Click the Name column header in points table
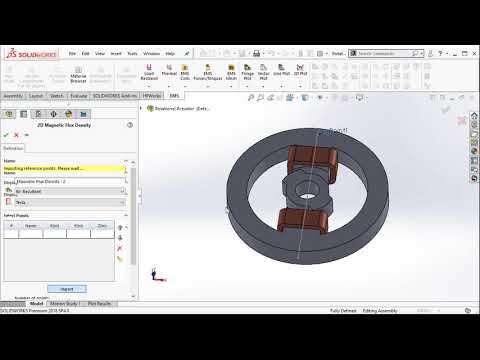480x360 pixels. [x=31, y=226]
